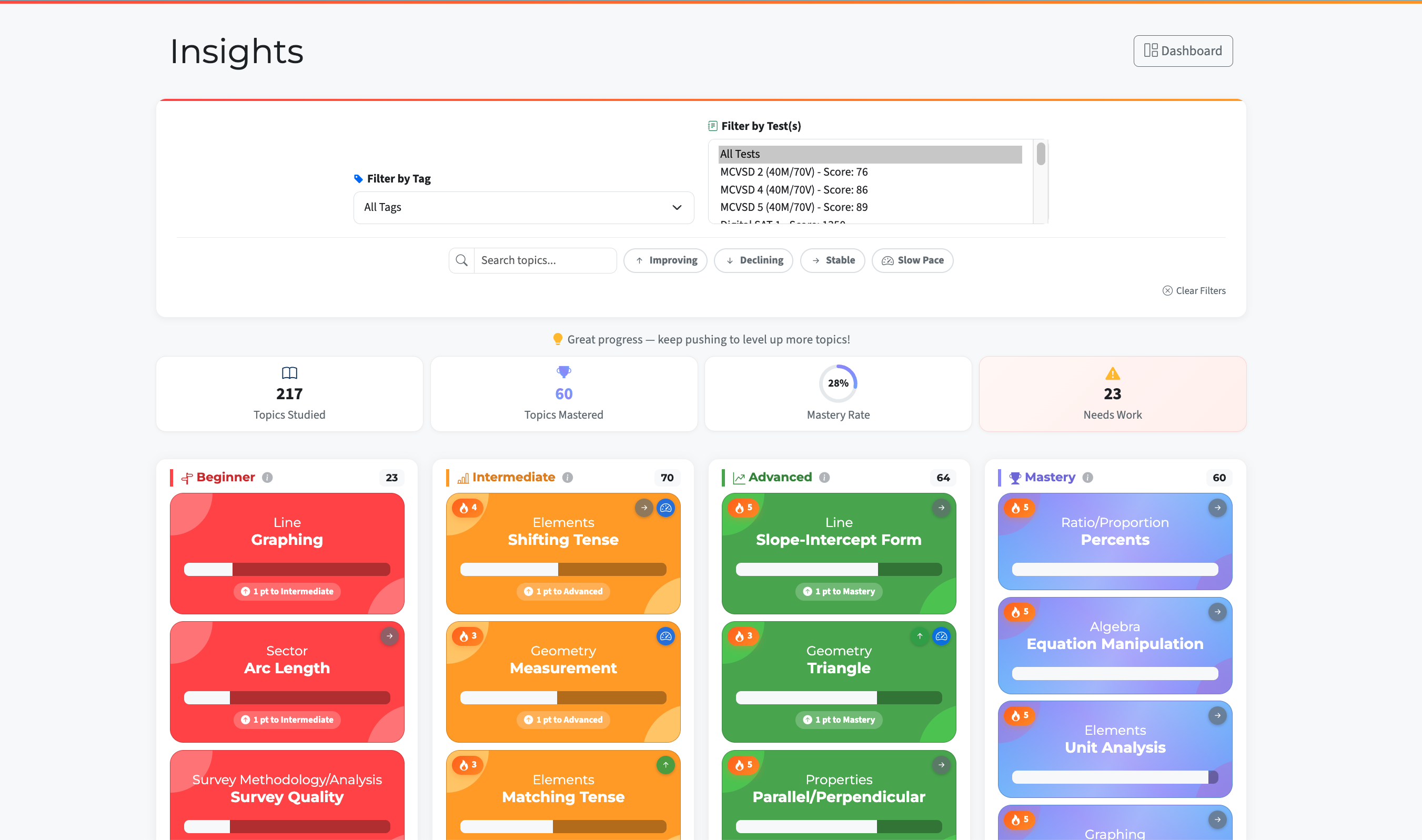Open the Dashboard view
Screen dimensions: 1422x840
pos(1183,51)
